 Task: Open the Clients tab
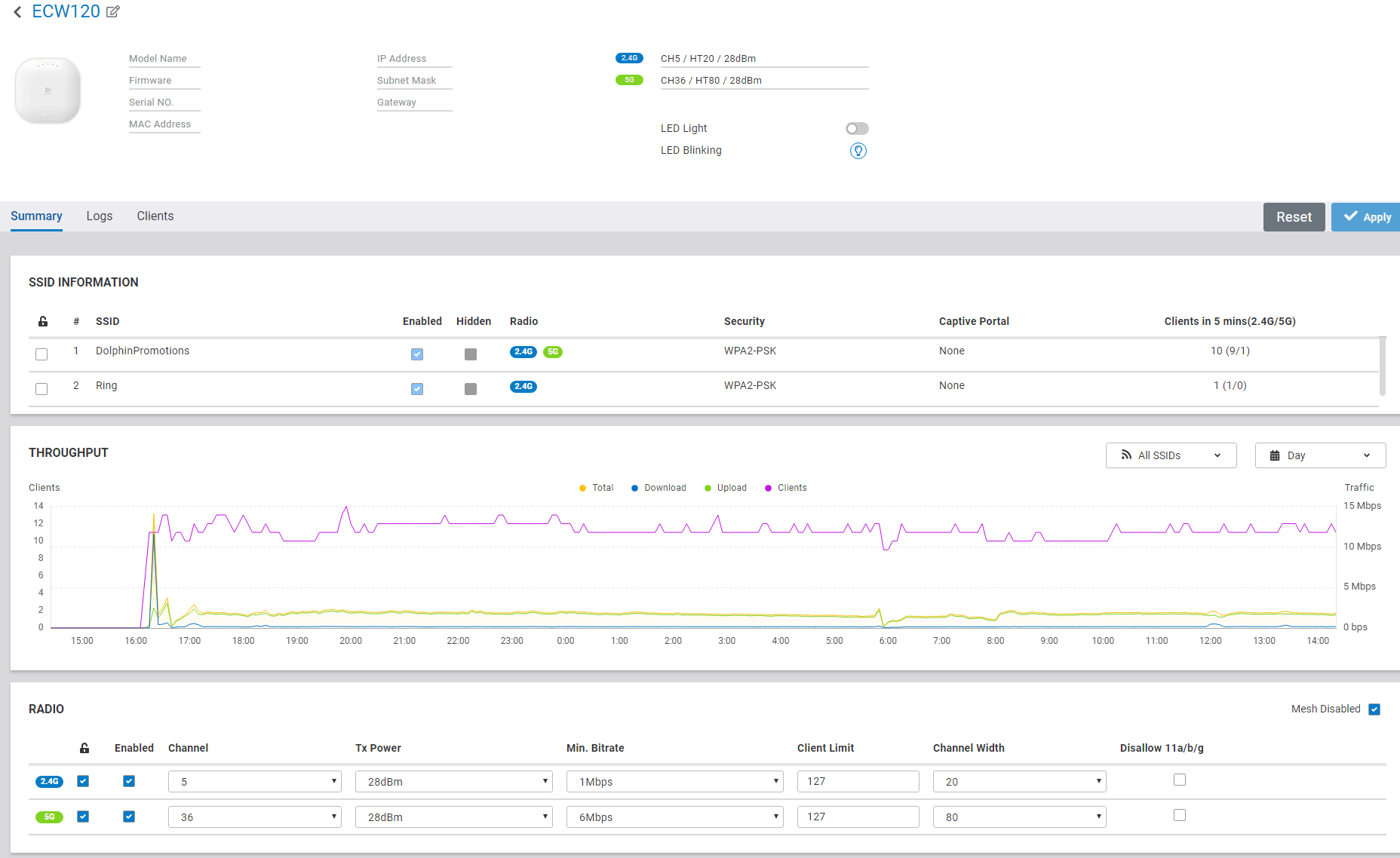pos(155,216)
